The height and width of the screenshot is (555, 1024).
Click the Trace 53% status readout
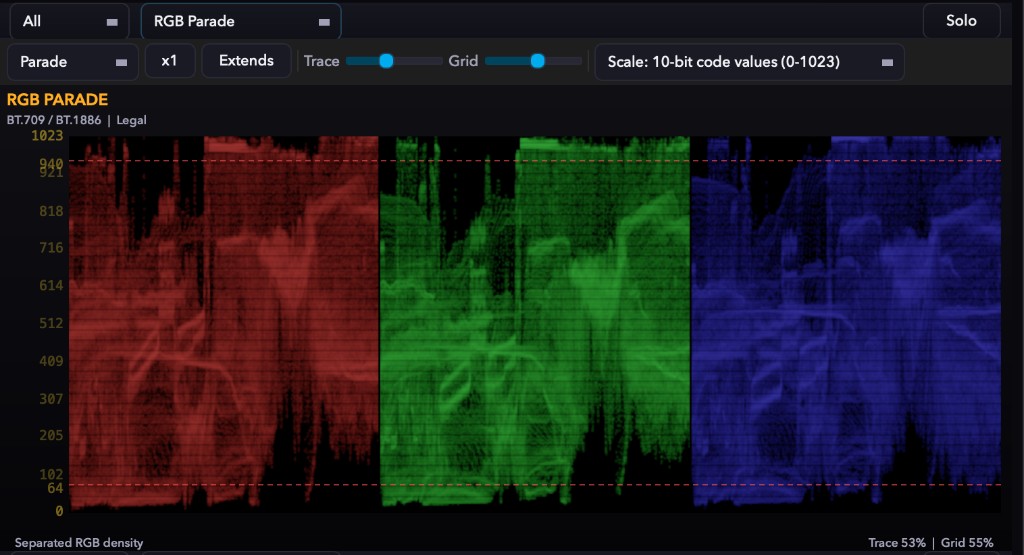(897, 543)
